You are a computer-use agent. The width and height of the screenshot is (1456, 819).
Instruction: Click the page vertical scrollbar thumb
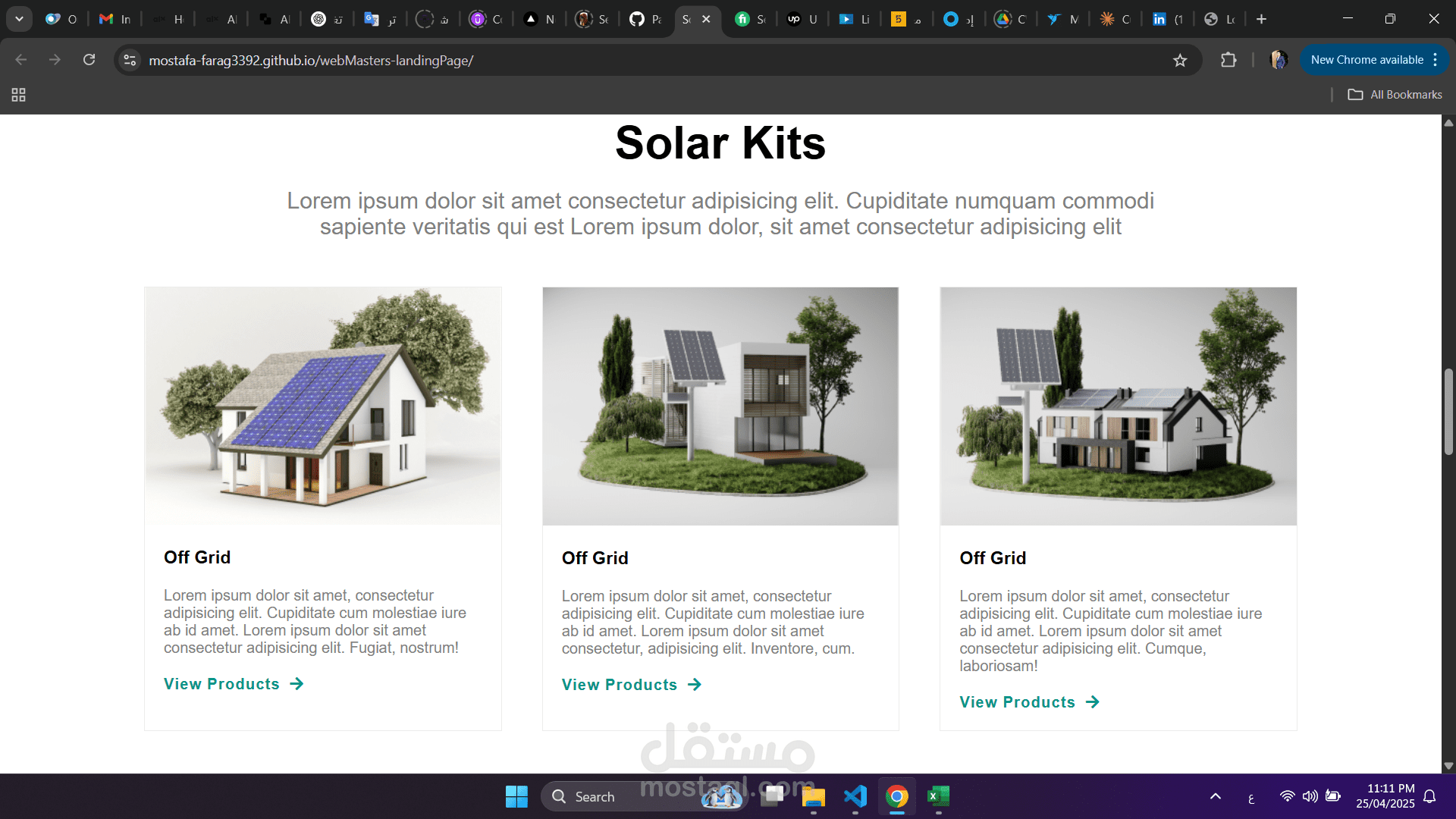[x=1448, y=412]
